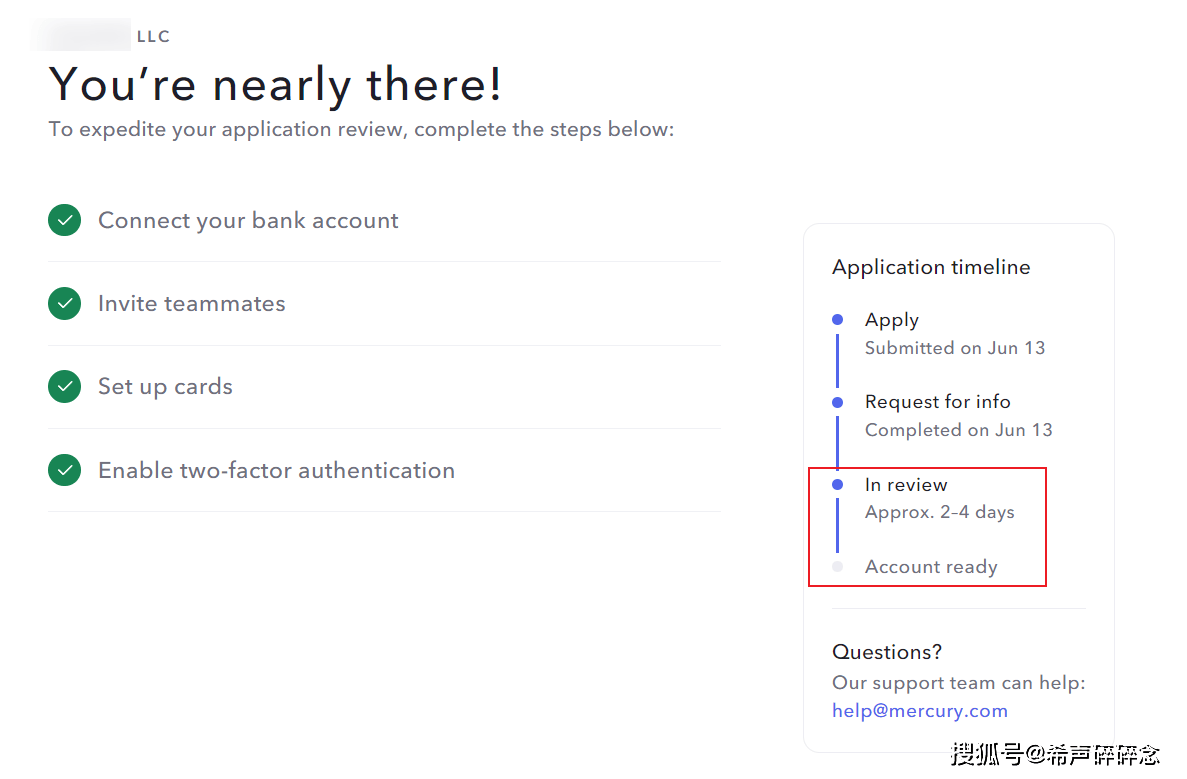This screenshot has width=1187, height=779.
Task: Open the Invite teammates step
Action: coord(191,303)
